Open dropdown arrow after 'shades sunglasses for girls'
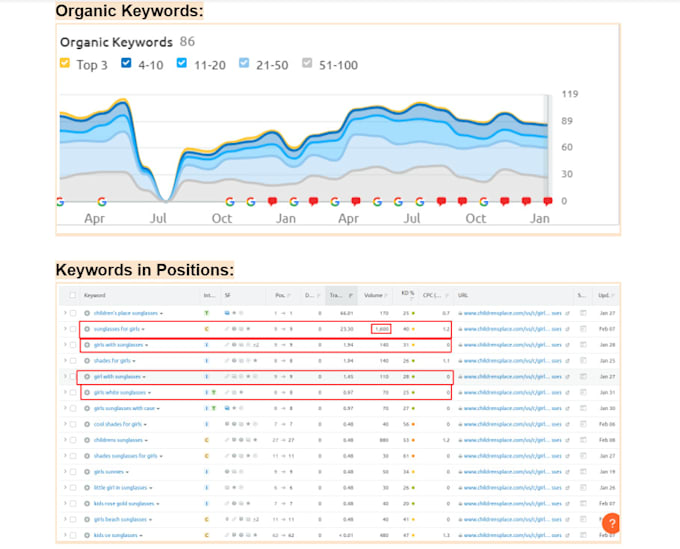Screen dimensions: 680x549 [x=161, y=456]
